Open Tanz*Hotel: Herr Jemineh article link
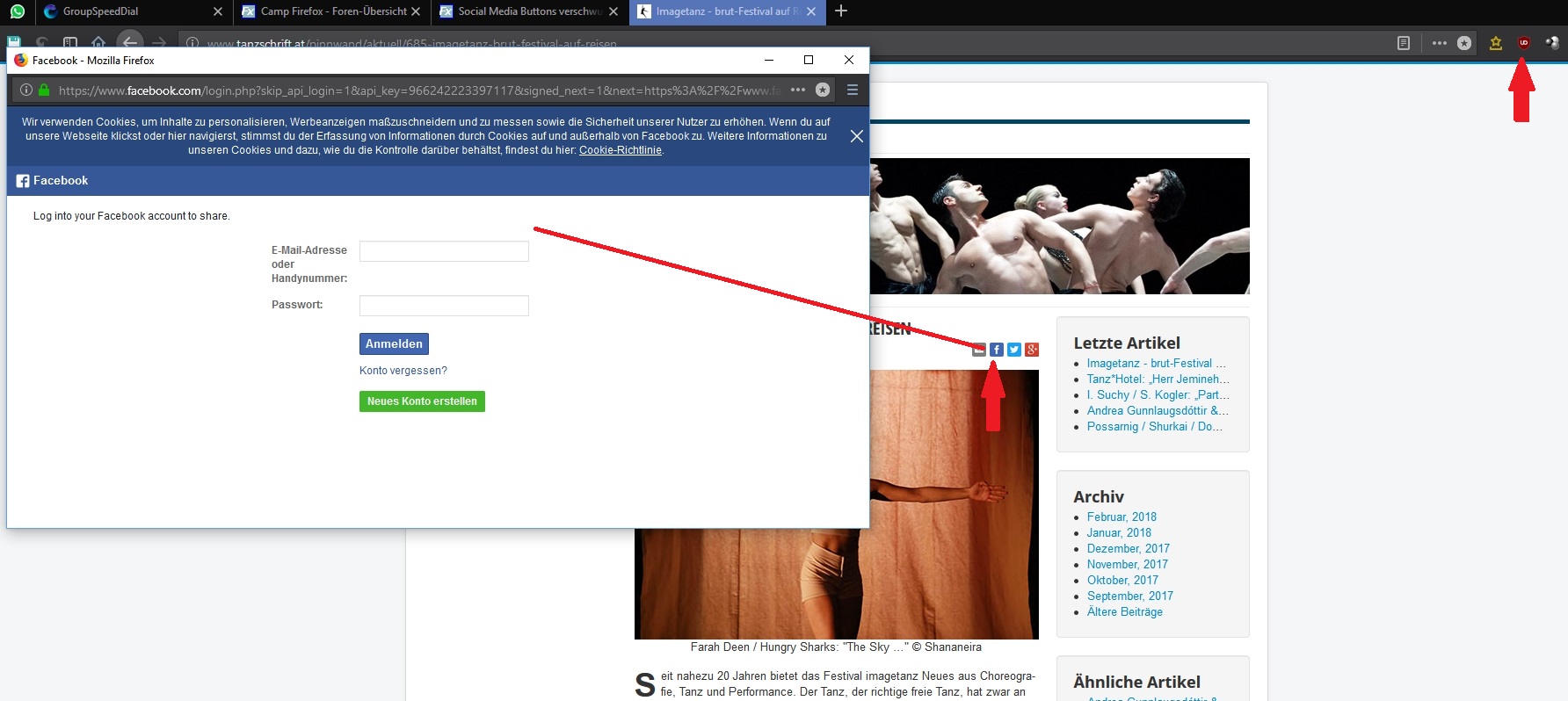This screenshot has height=701, width=1568. coord(1158,379)
